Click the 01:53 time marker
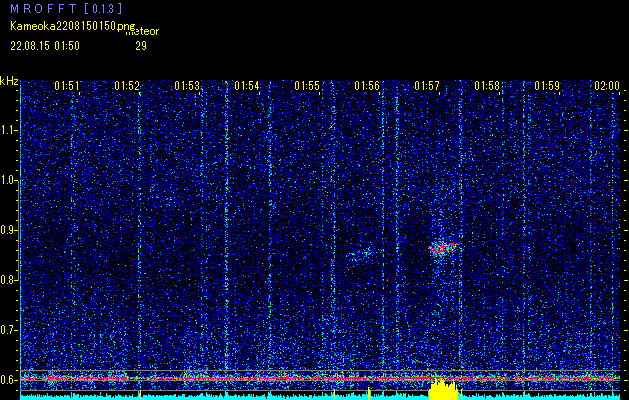 187,85
